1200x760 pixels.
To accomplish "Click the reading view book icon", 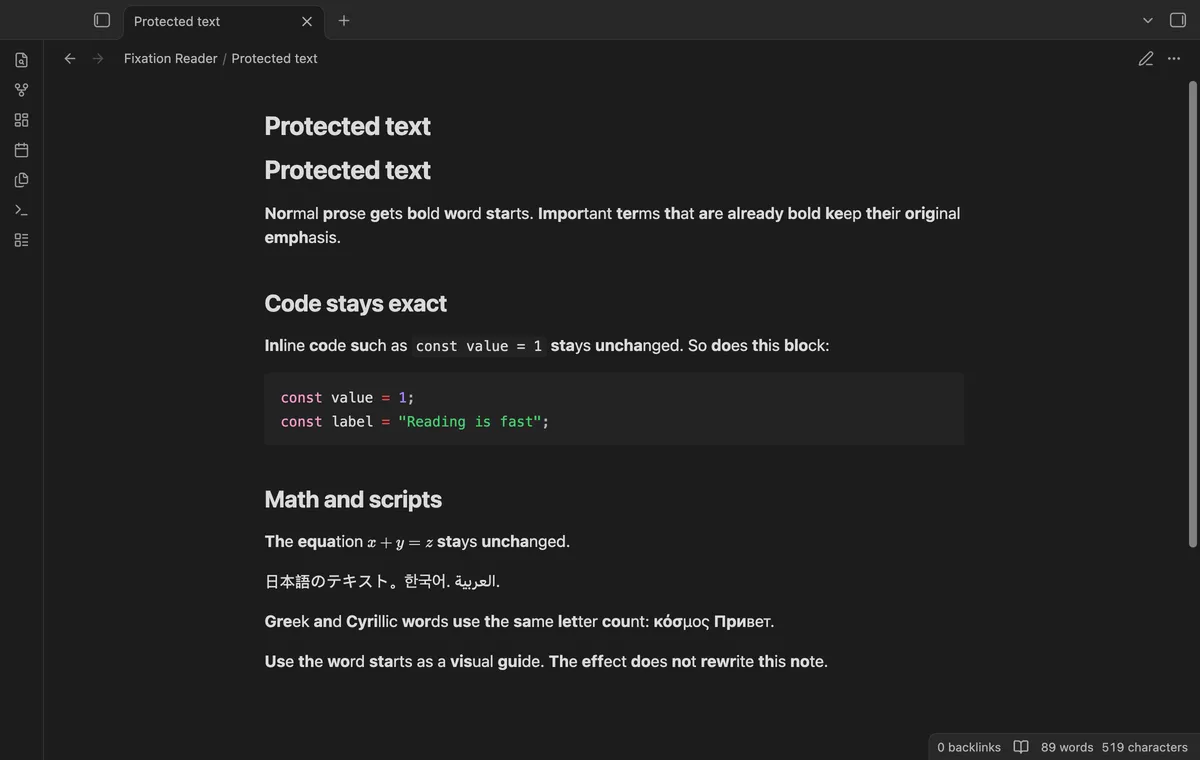I will point(1021,747).
